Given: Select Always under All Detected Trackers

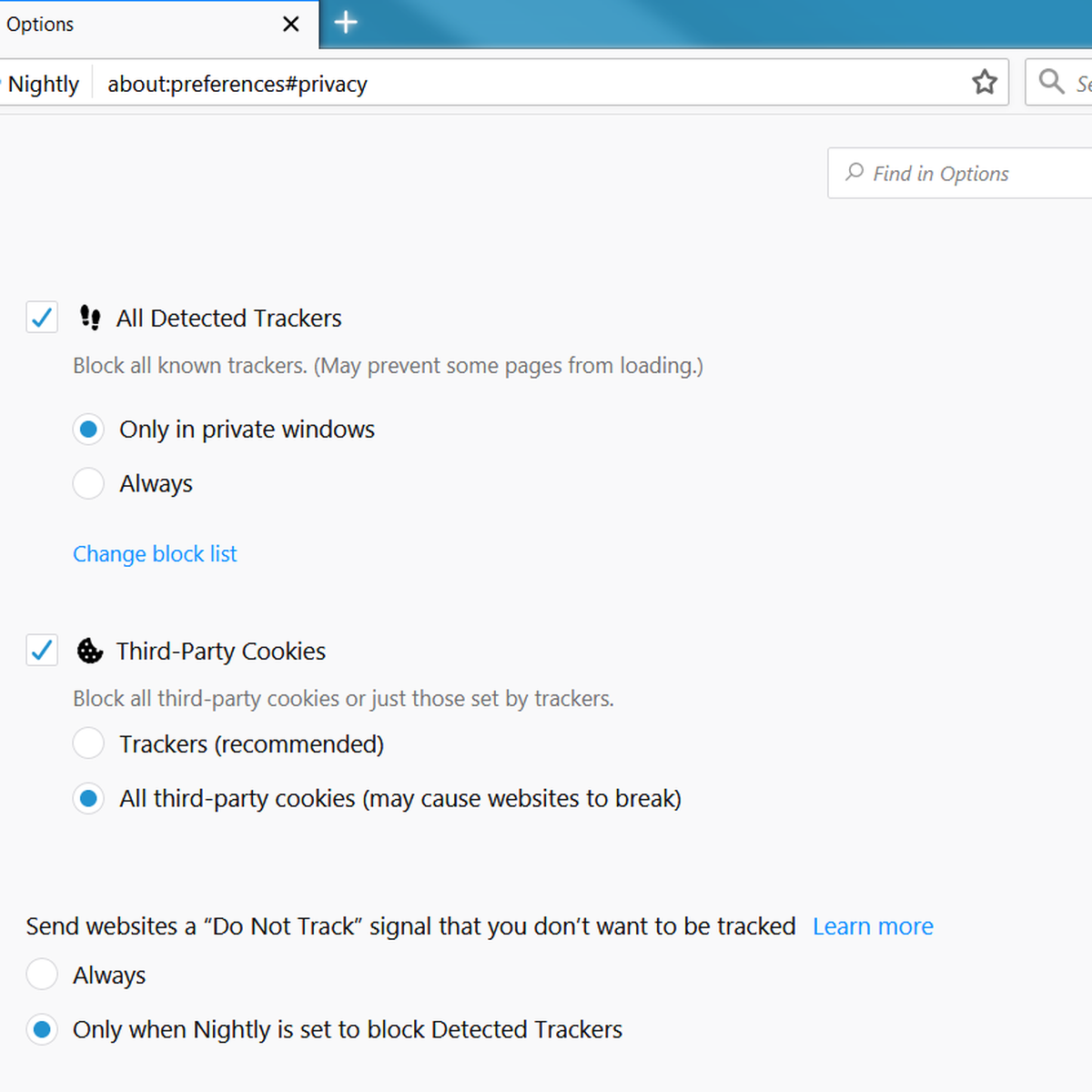Looking at the screenshot, I should [88, 483].
